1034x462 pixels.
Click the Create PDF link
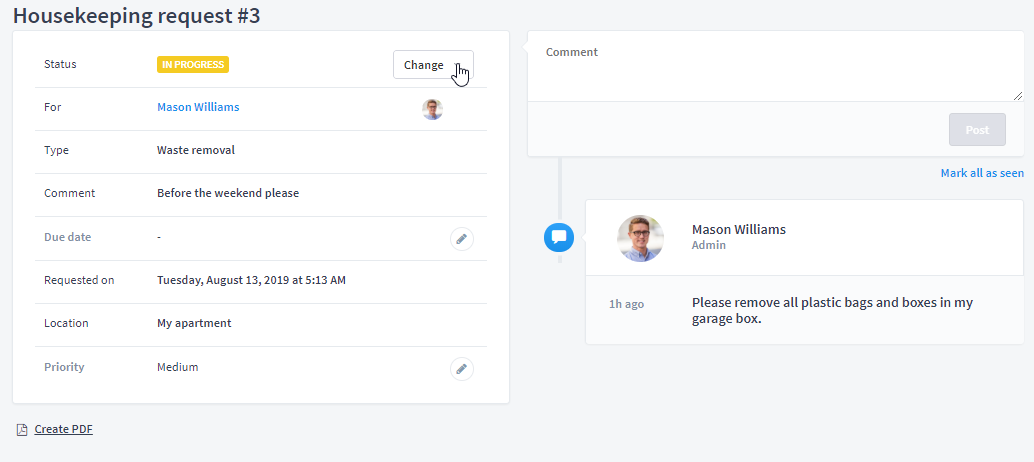click(x=63, y=429)
